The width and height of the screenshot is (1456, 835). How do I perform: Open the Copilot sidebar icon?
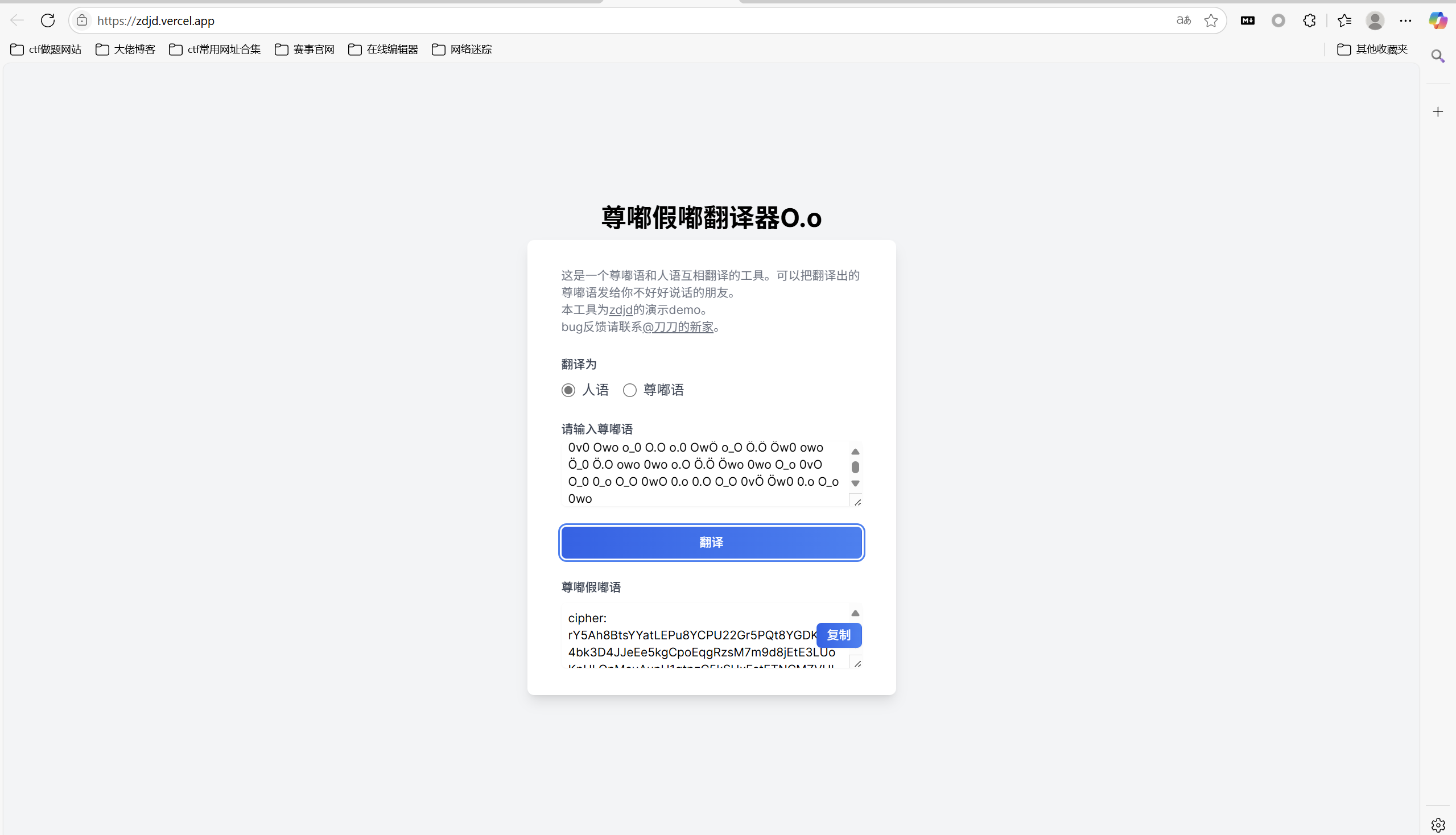tap(1438, 20)
